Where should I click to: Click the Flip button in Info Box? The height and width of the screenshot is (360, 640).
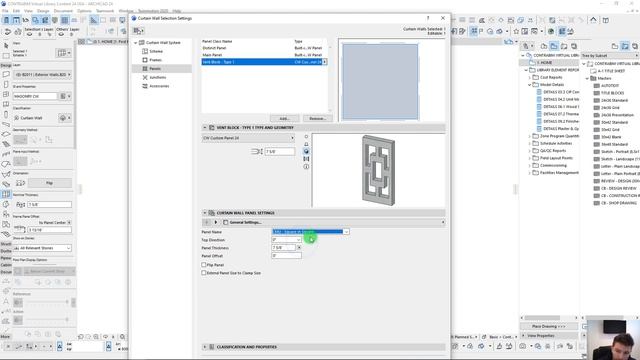pyautogui.click(x=49, y=183)
